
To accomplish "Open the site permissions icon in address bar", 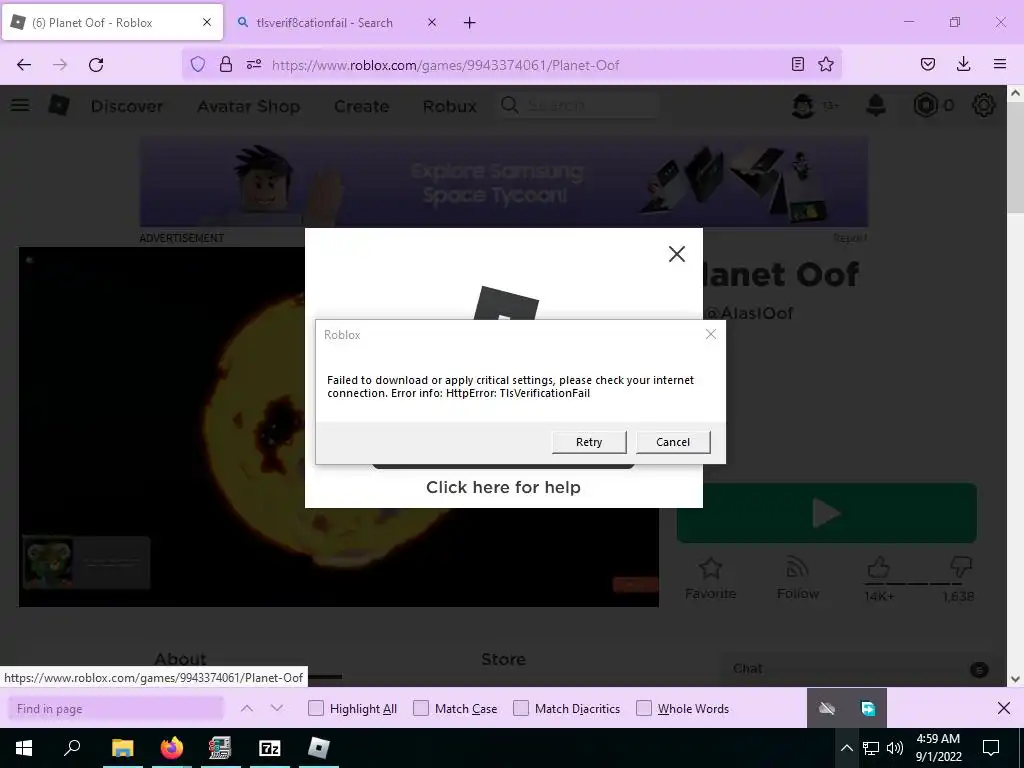I will point(254,64).
